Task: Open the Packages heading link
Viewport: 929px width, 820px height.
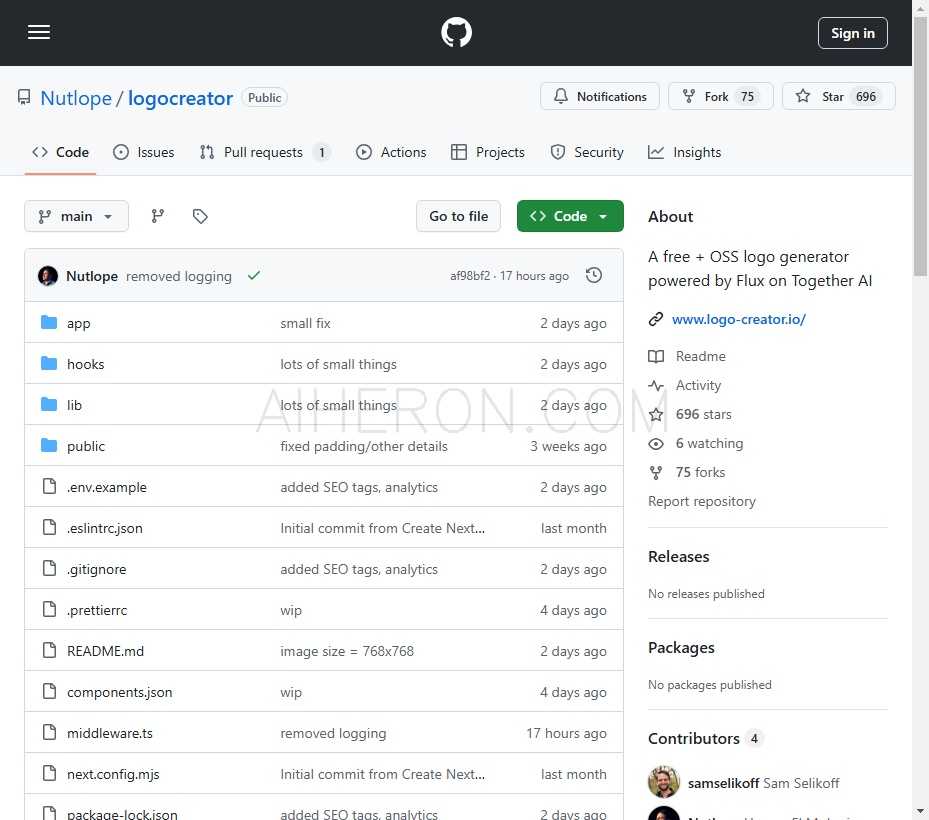Action: [681, 648]
